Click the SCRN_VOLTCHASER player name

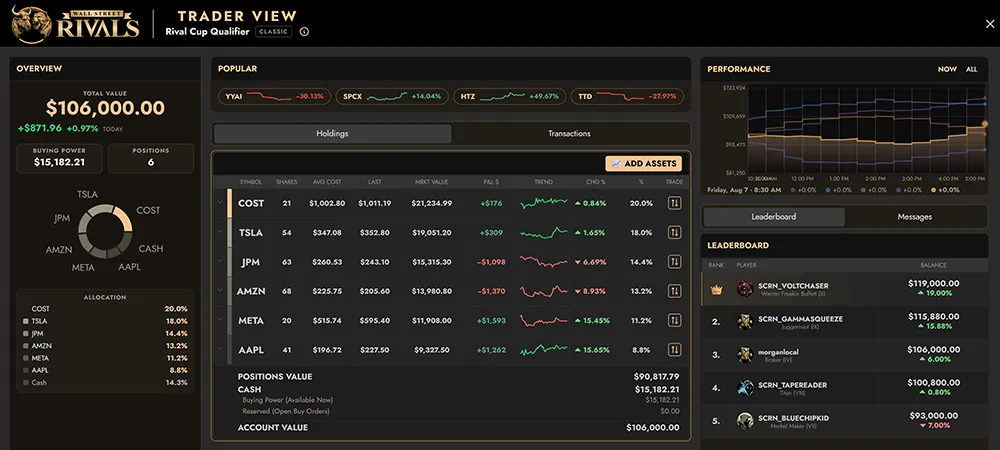[792, 286]
